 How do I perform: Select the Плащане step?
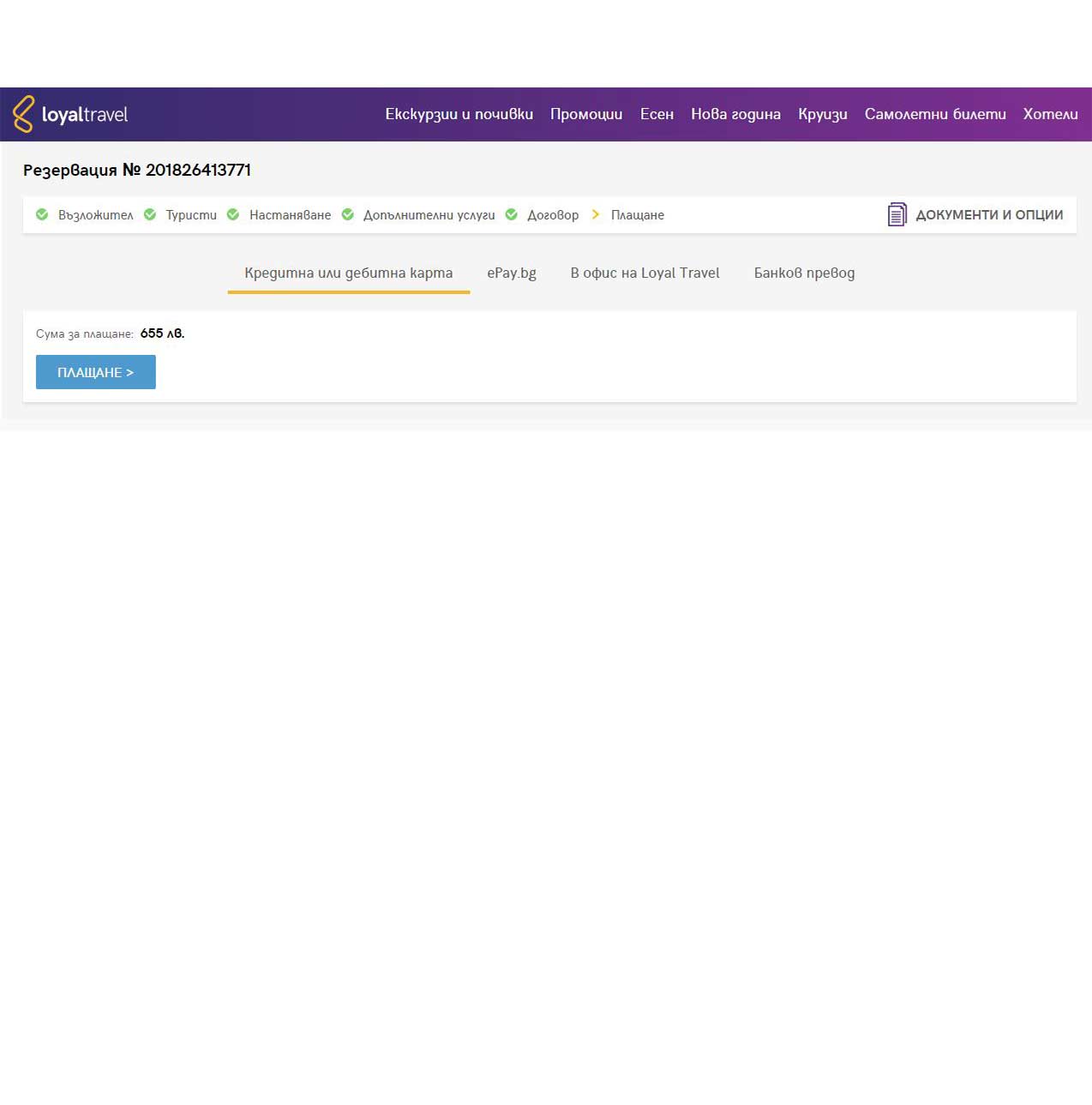pos(638,215)
